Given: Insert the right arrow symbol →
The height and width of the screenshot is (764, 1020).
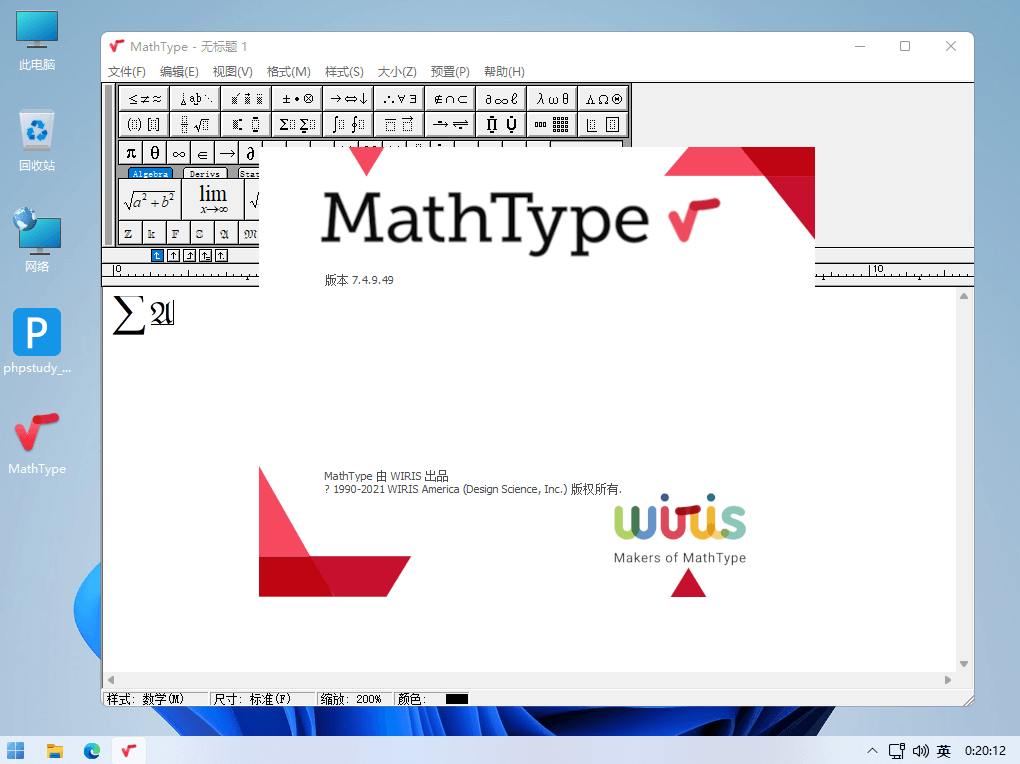Looking at the screenshot, I should [226, 154].
